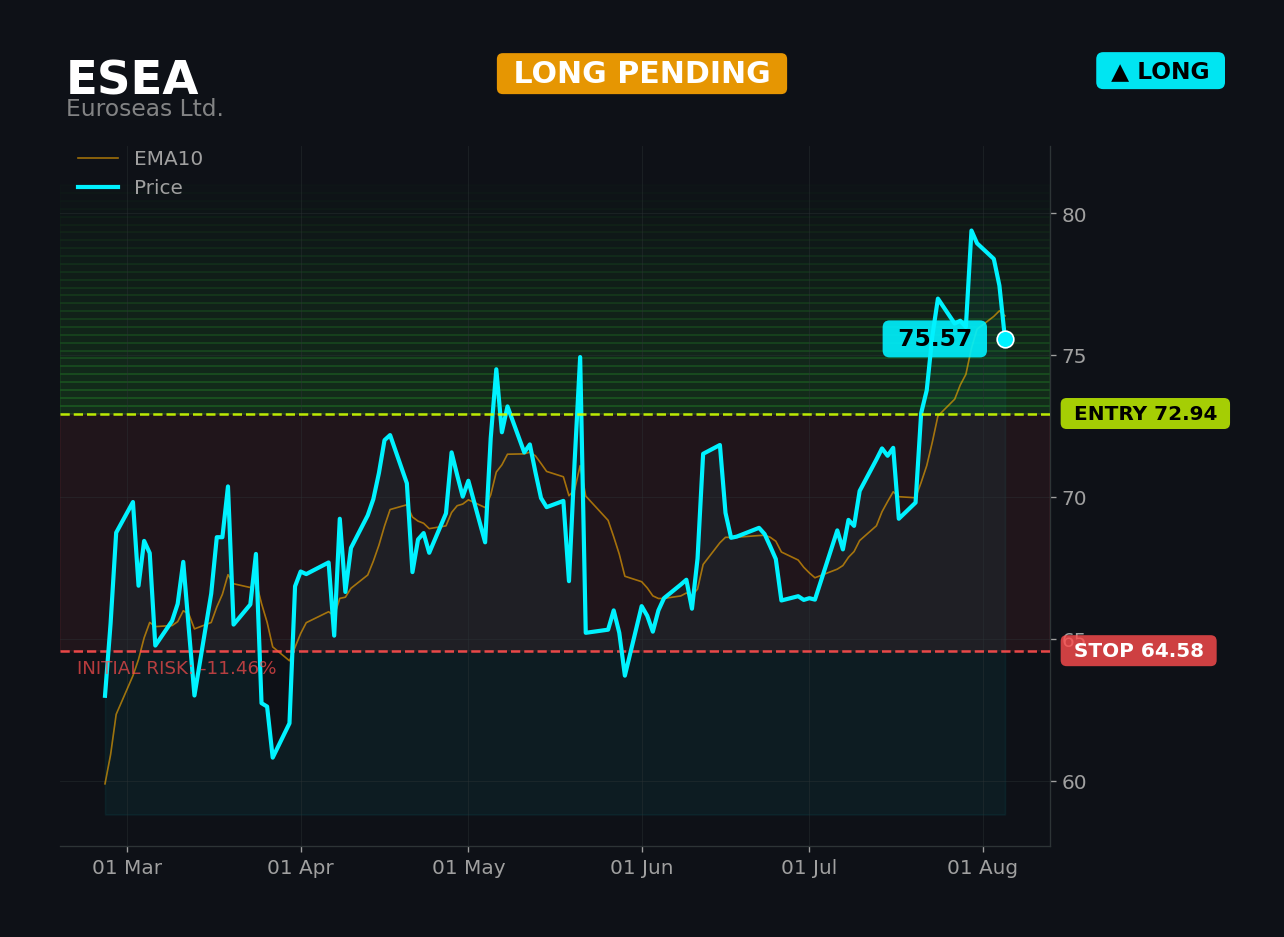Click the LONG direction badge
1284x937 pixels.
click(x=1160, y=71)
